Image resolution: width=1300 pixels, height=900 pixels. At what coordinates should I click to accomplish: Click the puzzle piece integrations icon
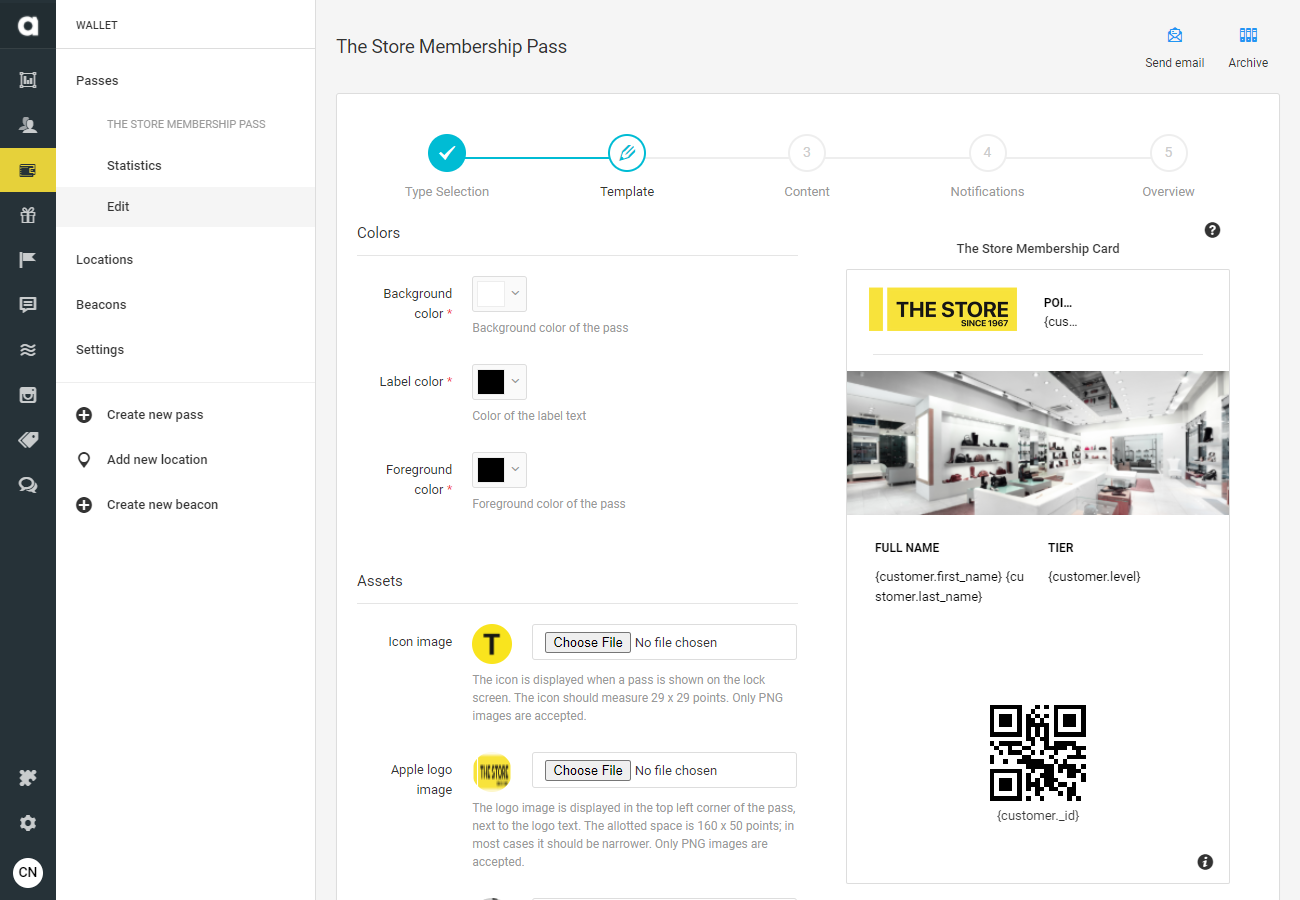click(28, 778)
